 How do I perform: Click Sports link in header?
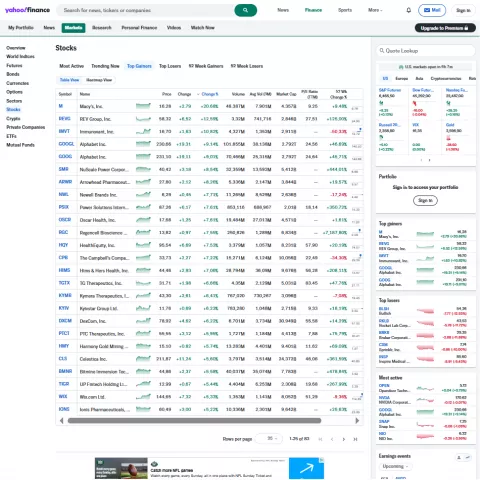pos(345,10)
